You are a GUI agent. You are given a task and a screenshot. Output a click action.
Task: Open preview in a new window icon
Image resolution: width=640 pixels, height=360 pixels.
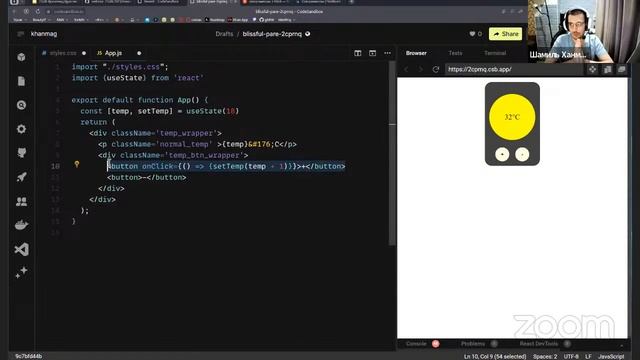tap(622, 69)
